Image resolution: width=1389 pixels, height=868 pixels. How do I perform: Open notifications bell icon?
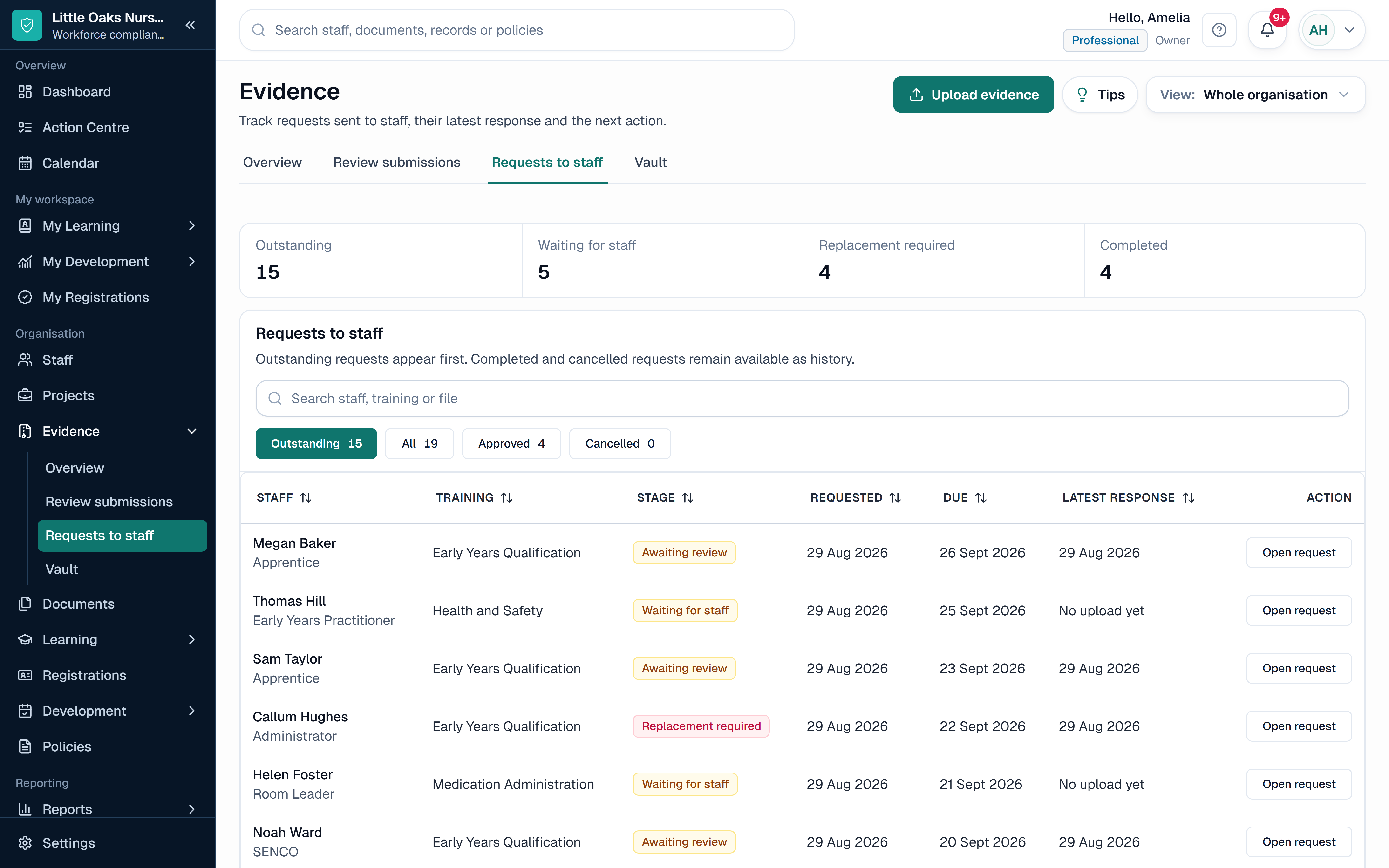(1267, 30)
